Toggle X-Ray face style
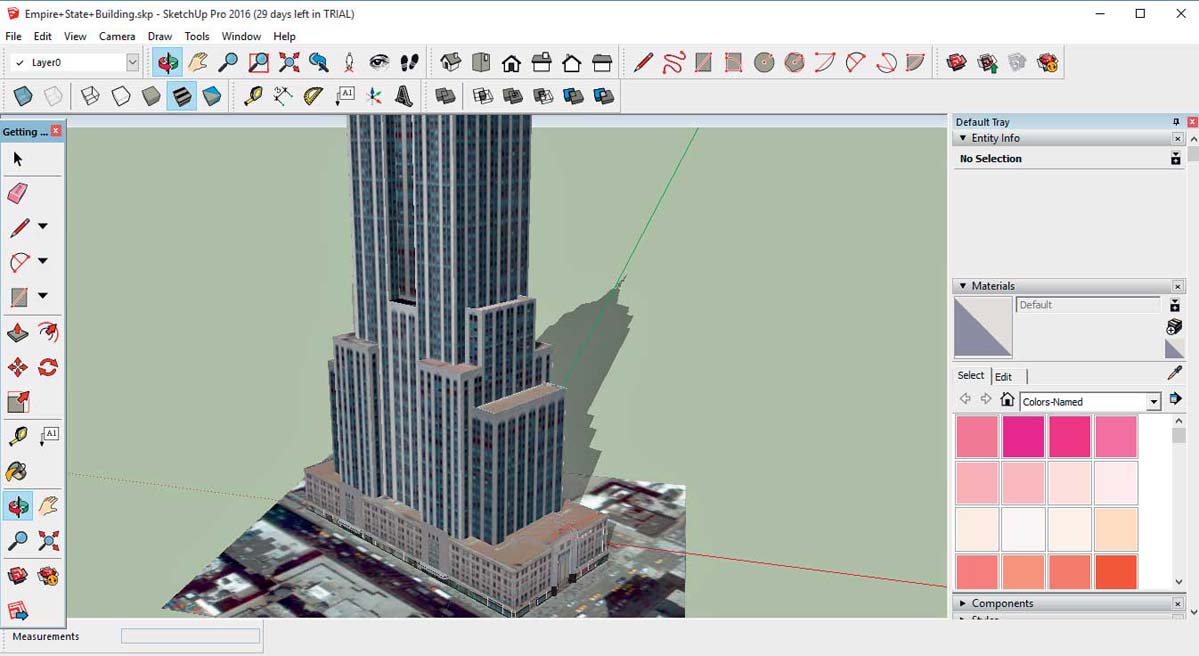The height and width of the screenshot is (656, 1199). pyautogui.click(x=23, y=96)
